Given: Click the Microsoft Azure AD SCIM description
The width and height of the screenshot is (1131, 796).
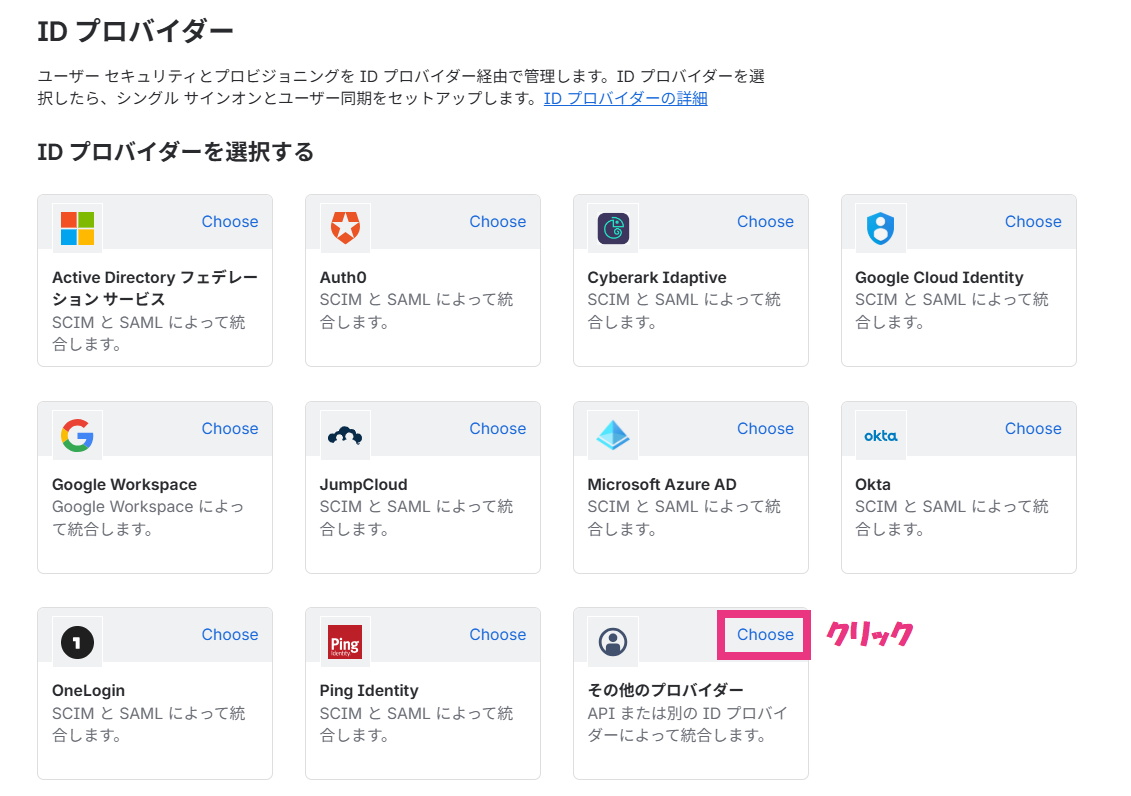Looking at the screenshot, I should click(x=684, y=518).
